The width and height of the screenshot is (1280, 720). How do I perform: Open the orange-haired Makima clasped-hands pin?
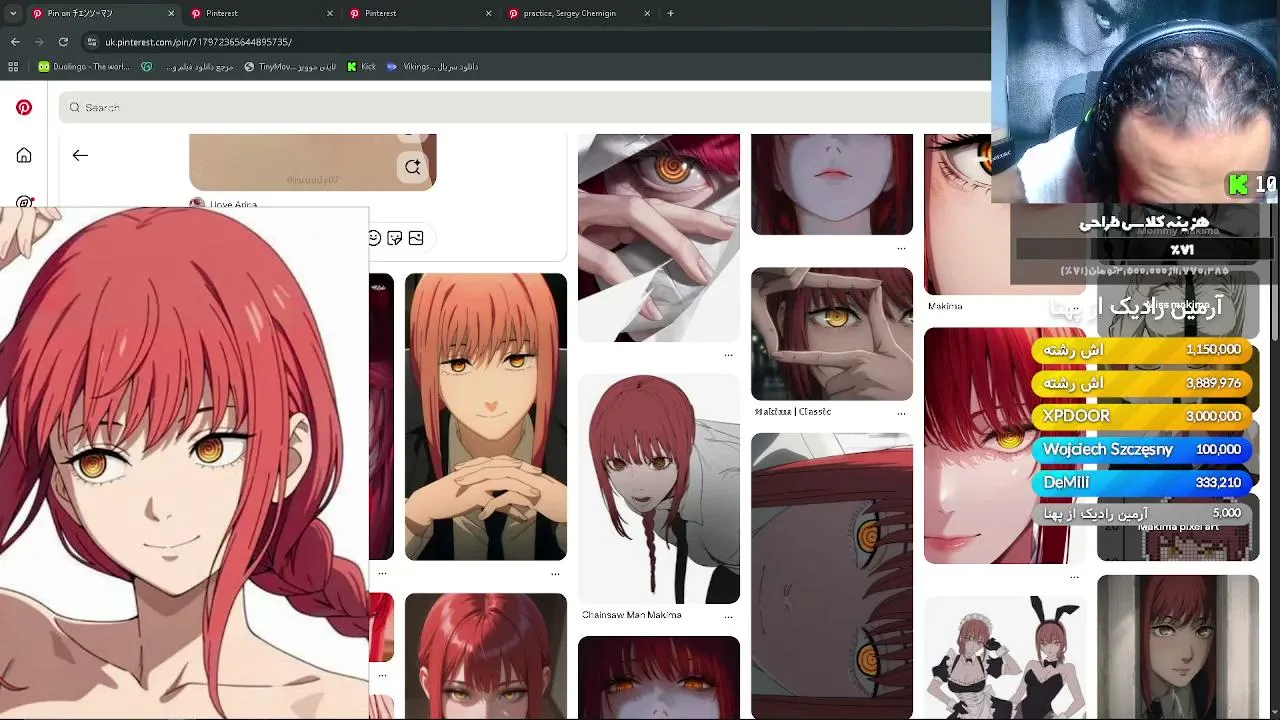point(486,417)
